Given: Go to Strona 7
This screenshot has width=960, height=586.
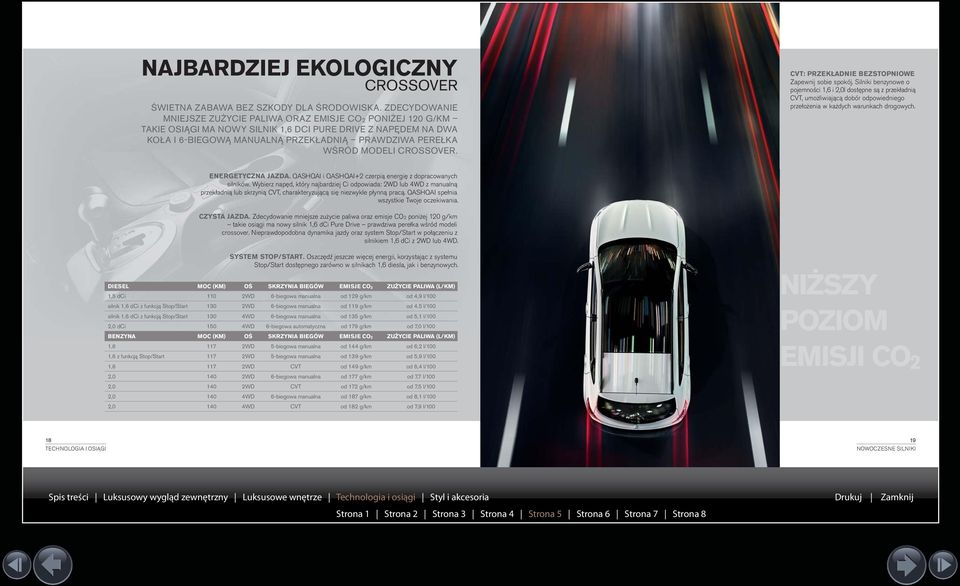Looking at the screenshot, I should [x=641, y=514].
